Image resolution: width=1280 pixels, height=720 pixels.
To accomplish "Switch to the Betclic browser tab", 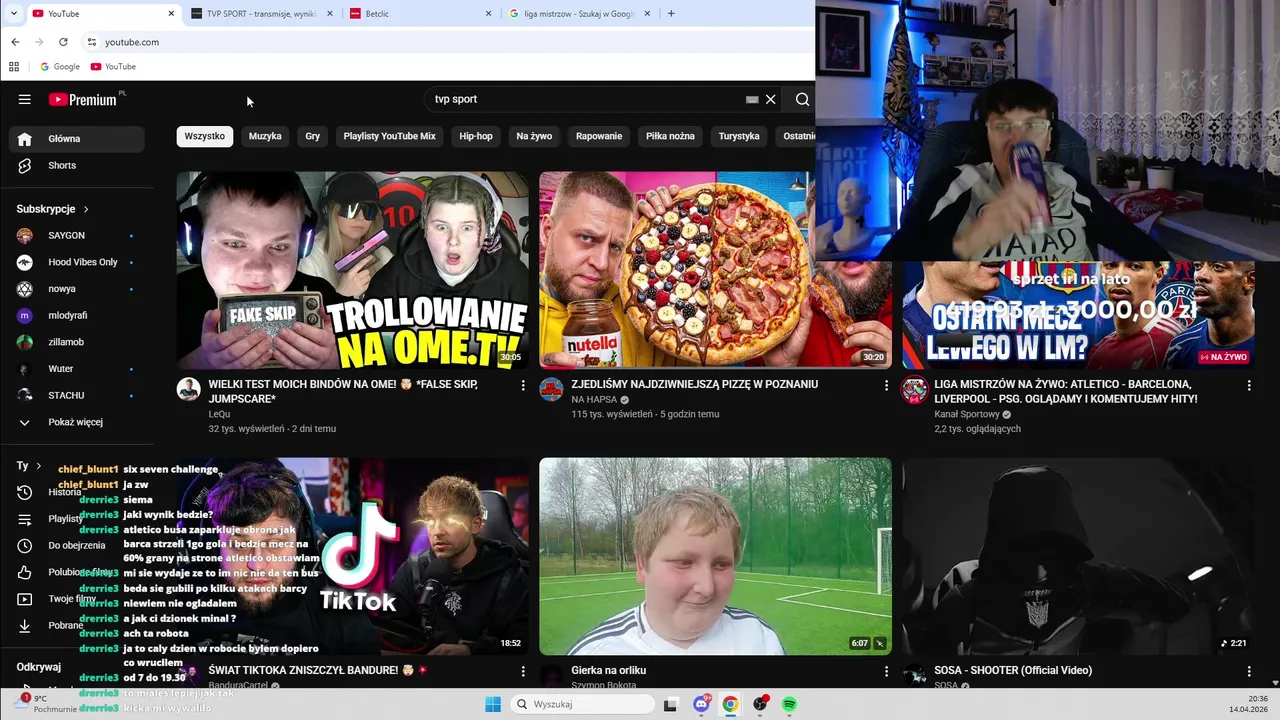I will 421,13.
